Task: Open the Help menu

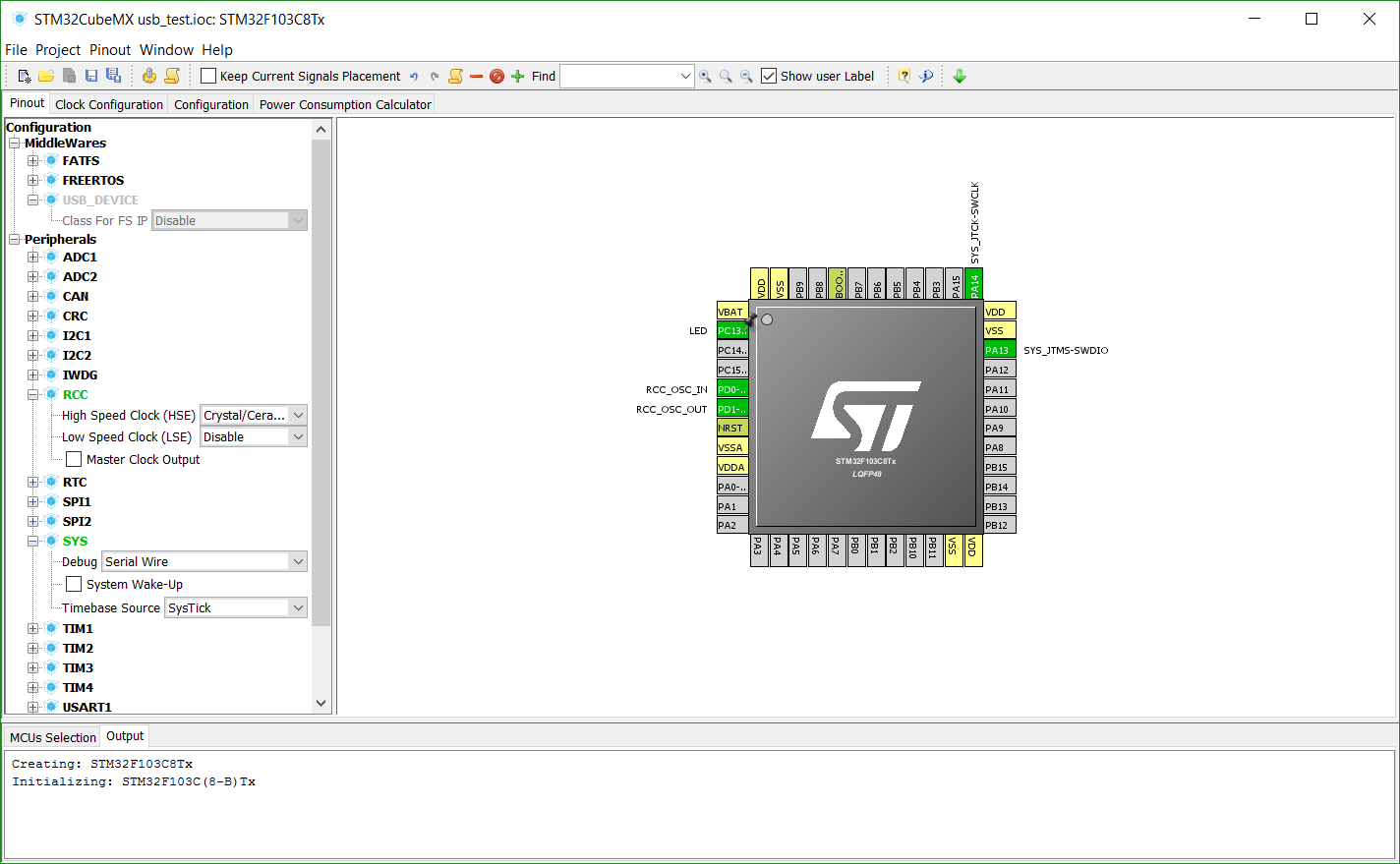Action: pyautogui.click(x=217, y=50)
